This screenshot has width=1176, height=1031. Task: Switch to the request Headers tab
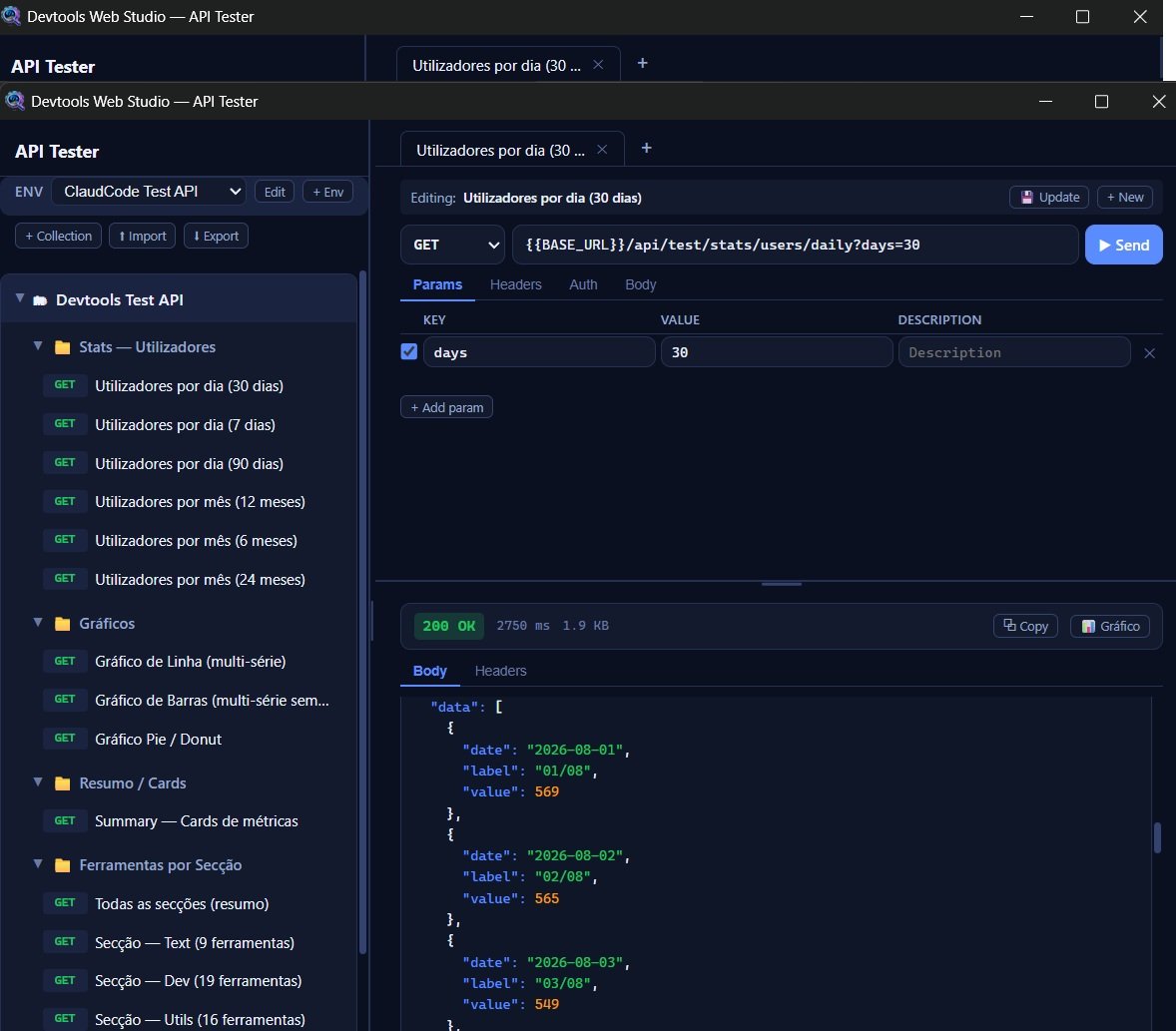[515, 284]
